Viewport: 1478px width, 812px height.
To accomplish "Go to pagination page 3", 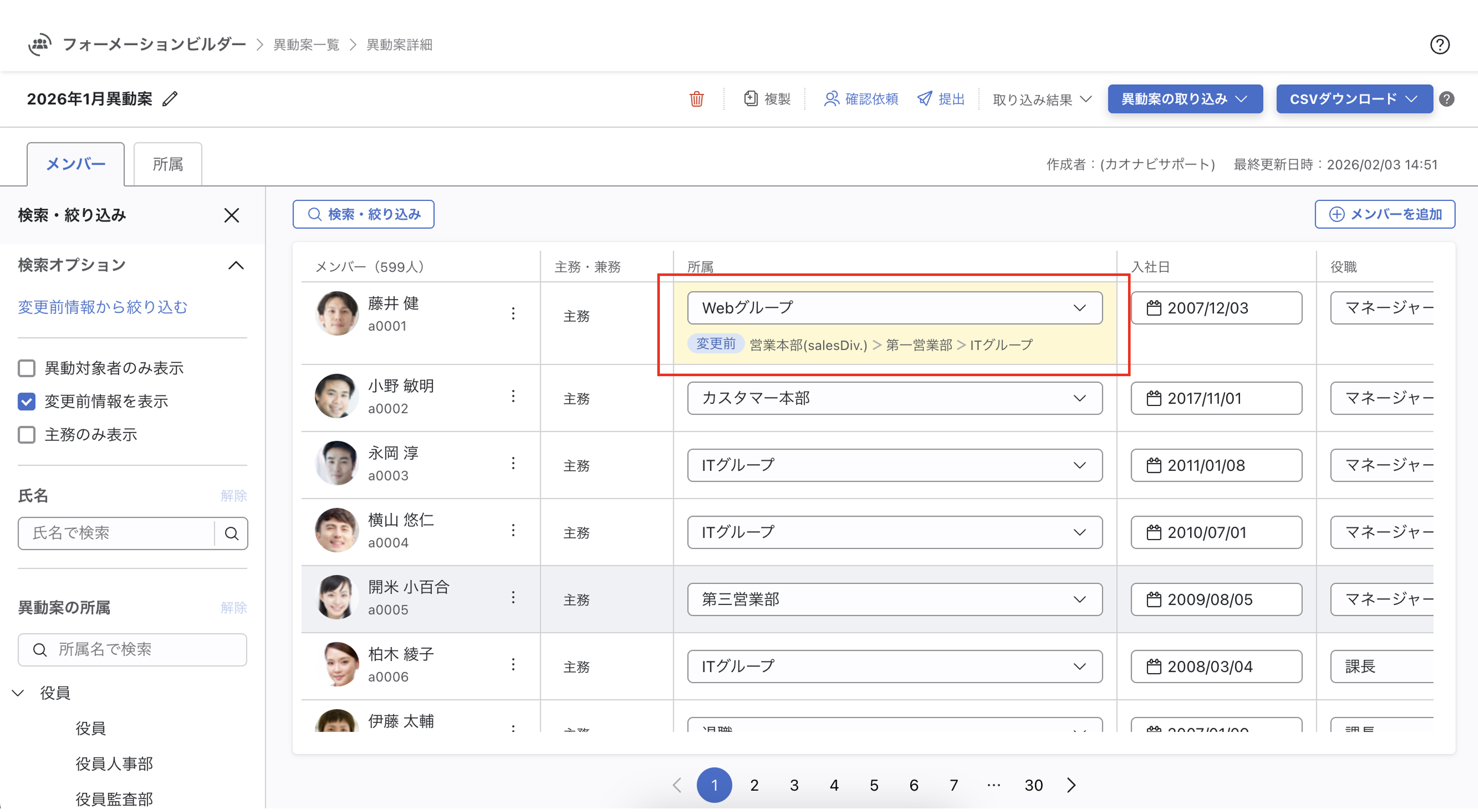I will pos(794,785).
